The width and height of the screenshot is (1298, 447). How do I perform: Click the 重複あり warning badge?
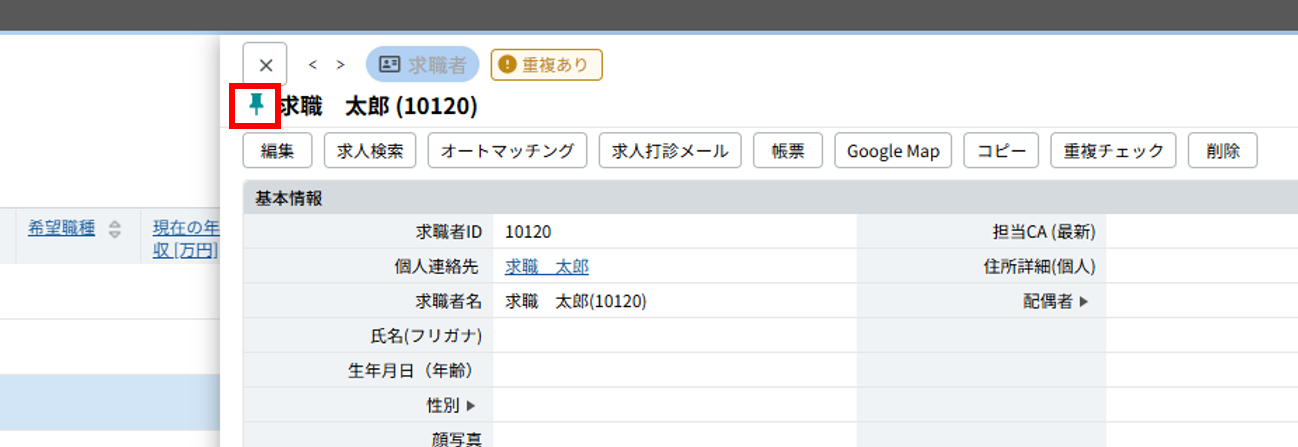click(546, 65)
